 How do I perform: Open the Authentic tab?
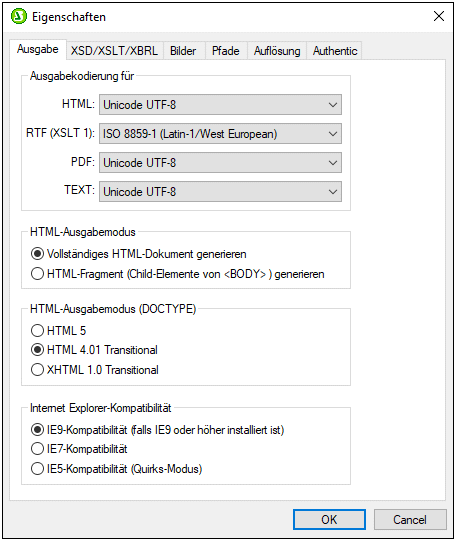[335, 51]
